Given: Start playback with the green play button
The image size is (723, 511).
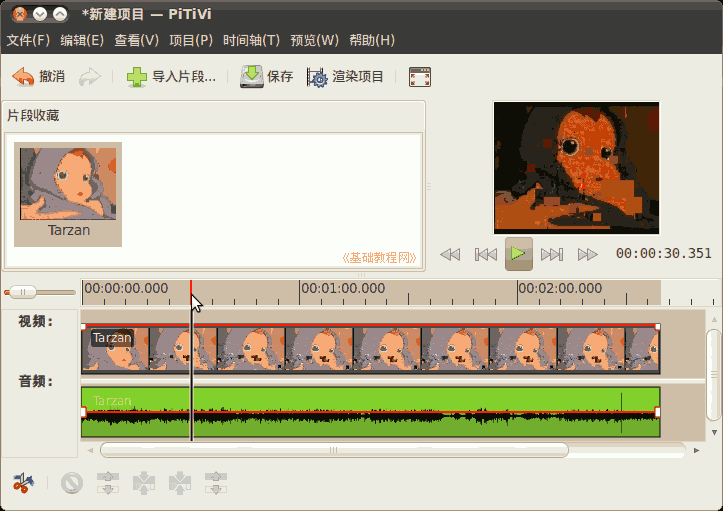Looking at the screenshot, I should click(x=519, y=254).
